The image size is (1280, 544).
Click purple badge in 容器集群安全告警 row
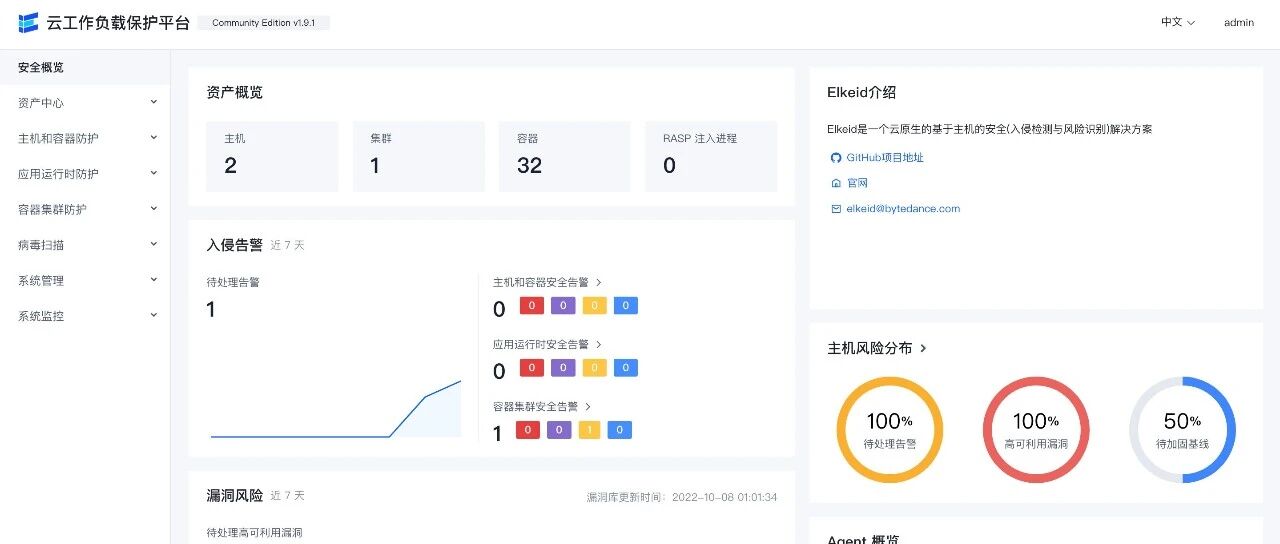tap(559, 430)
